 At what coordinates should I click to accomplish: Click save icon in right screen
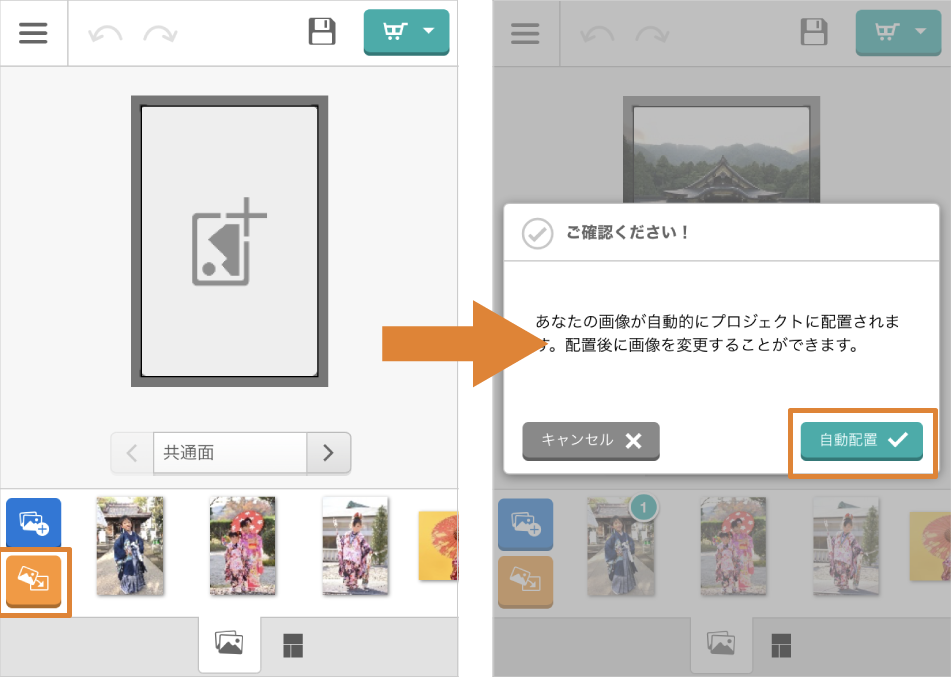point(814,32)
